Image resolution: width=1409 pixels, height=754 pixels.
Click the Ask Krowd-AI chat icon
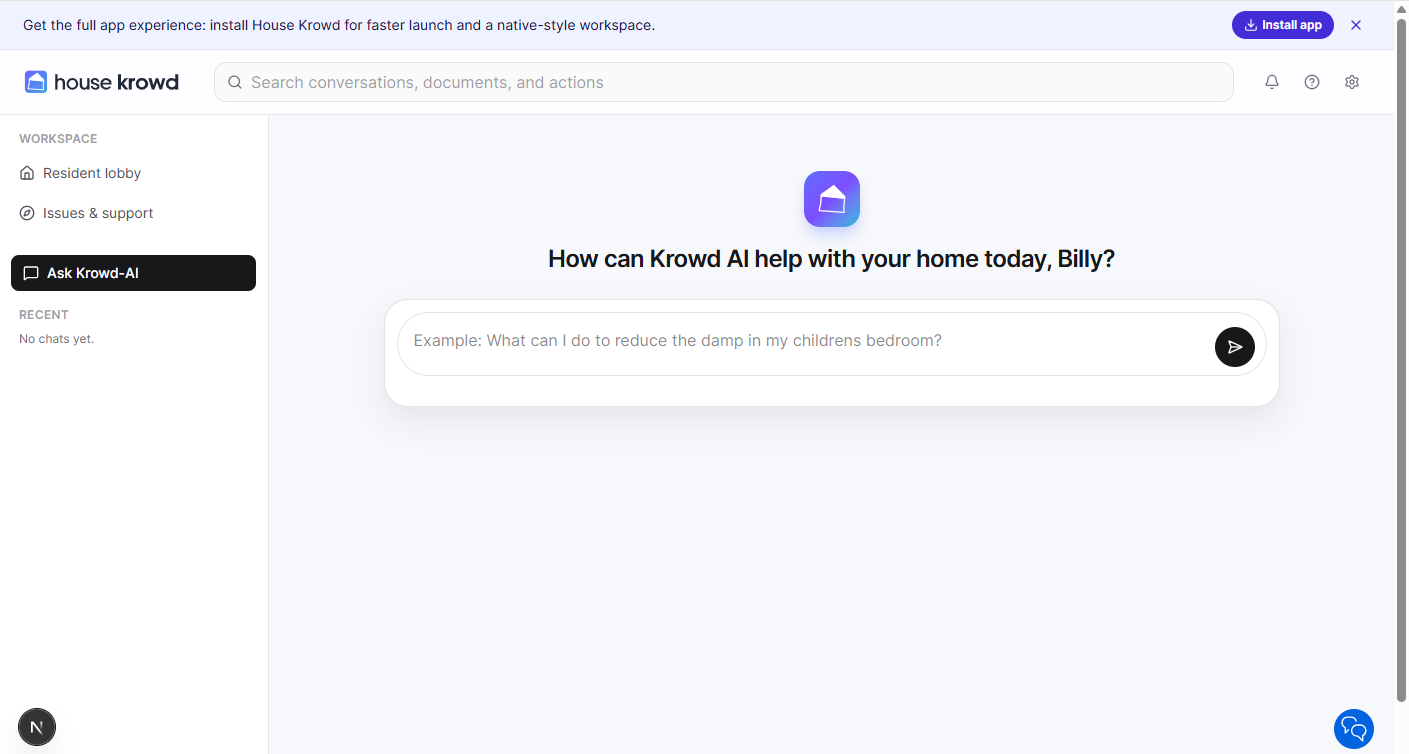(31, 272)
